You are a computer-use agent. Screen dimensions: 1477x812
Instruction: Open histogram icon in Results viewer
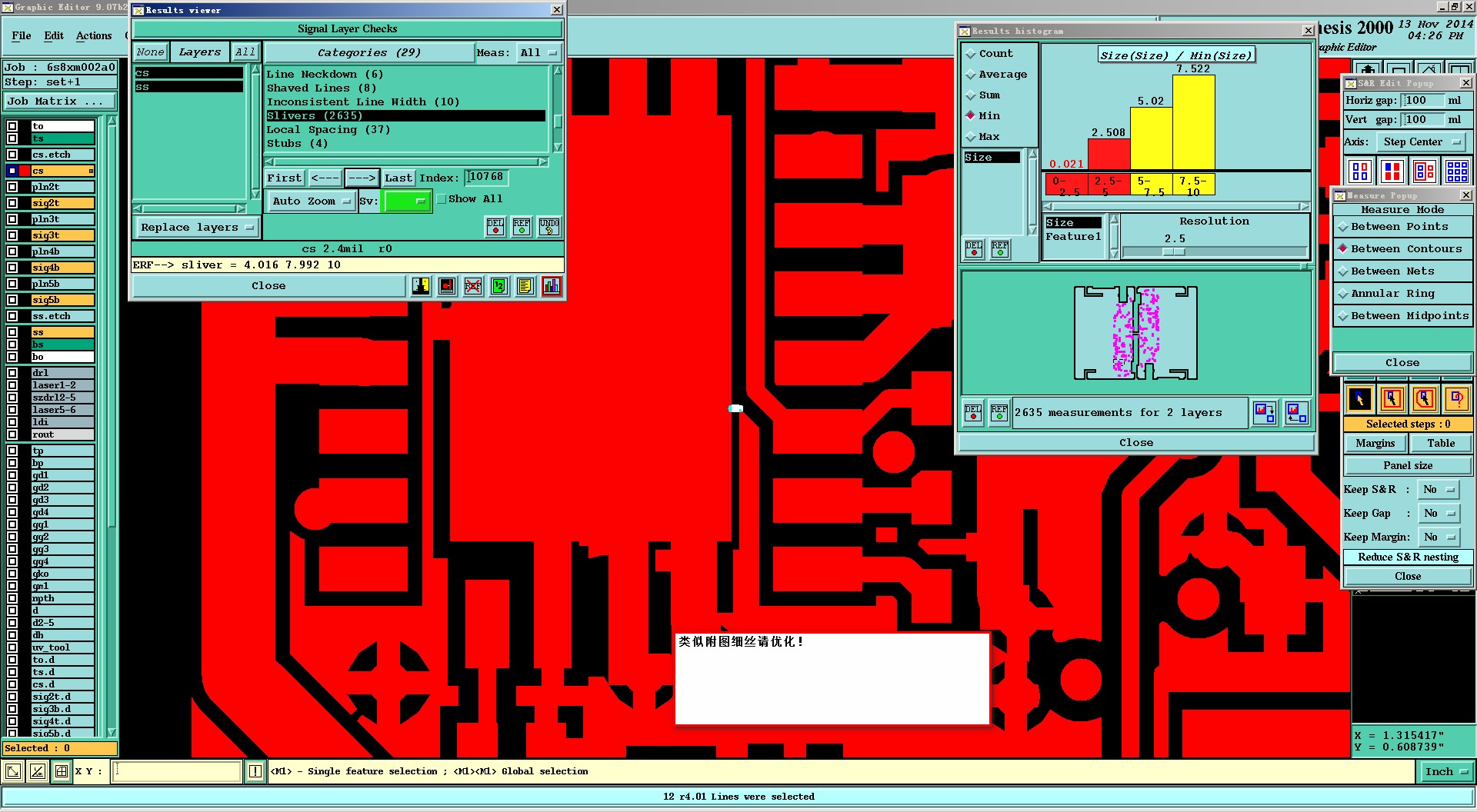pos(552,286)
